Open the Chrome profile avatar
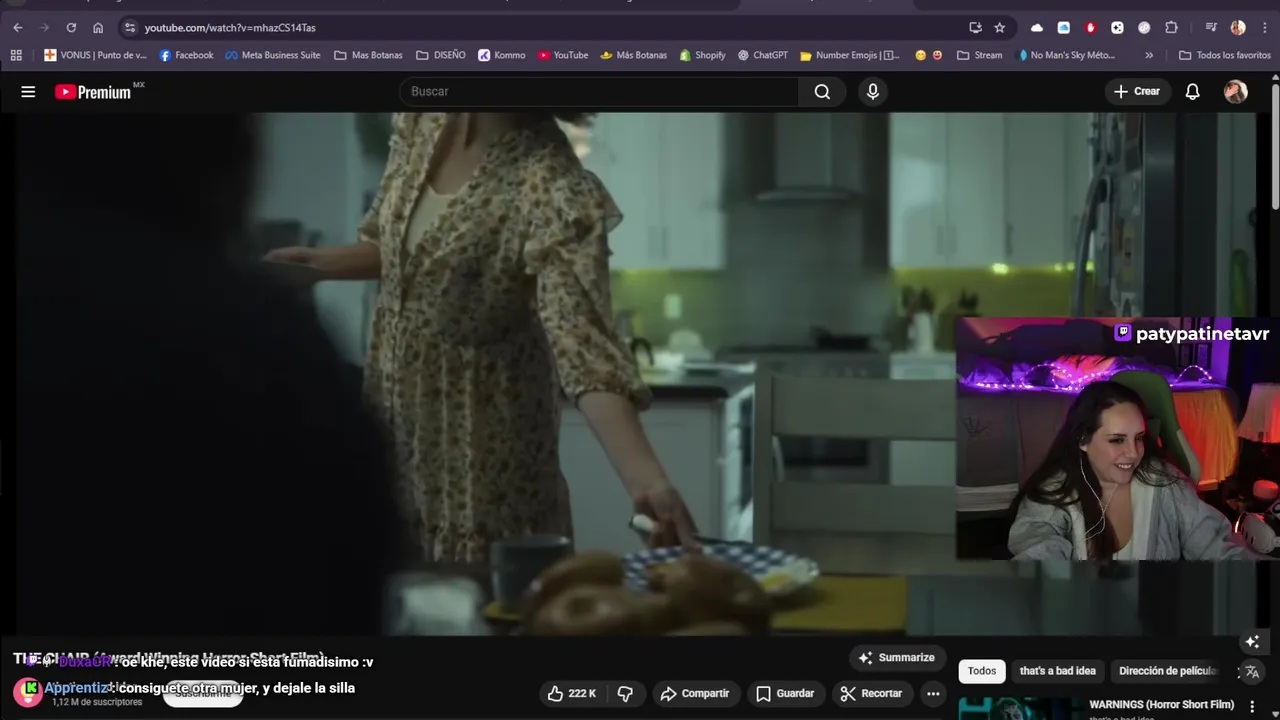Screen dimensions: 1280x720 click(x=1238, y=27)
